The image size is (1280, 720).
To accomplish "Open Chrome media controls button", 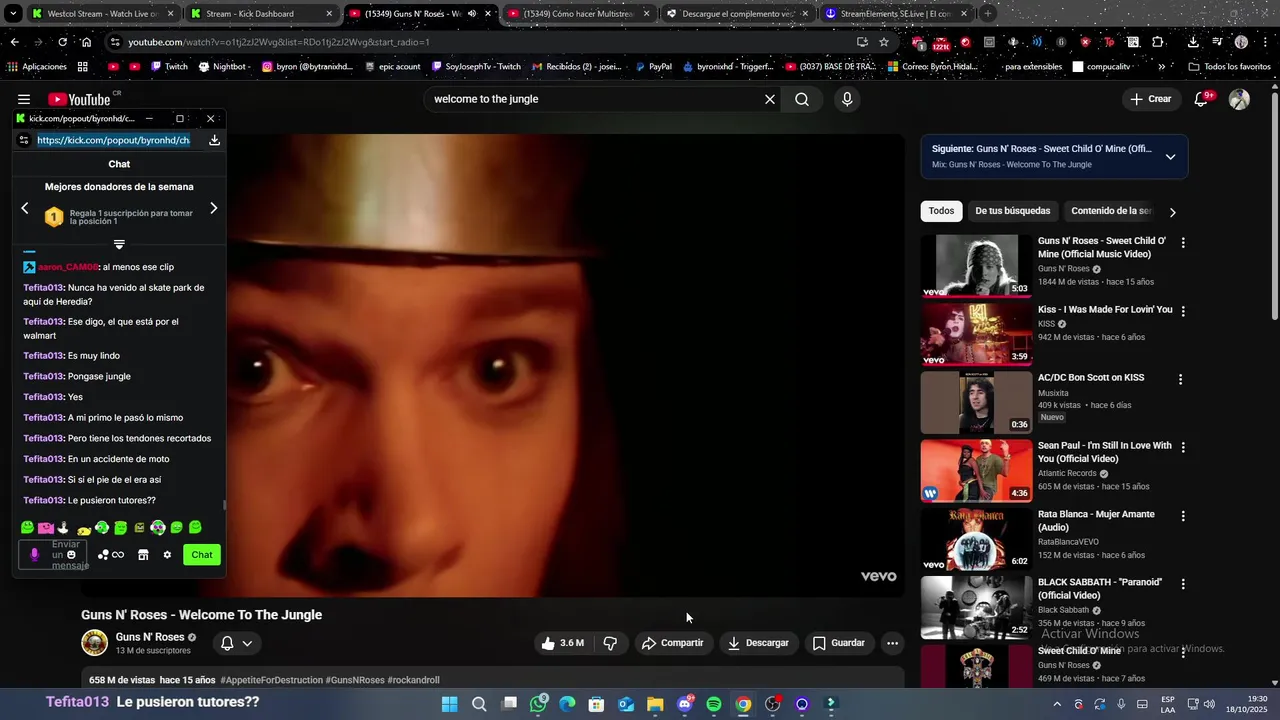I will pyautogui.click(x=1217, y=42).
